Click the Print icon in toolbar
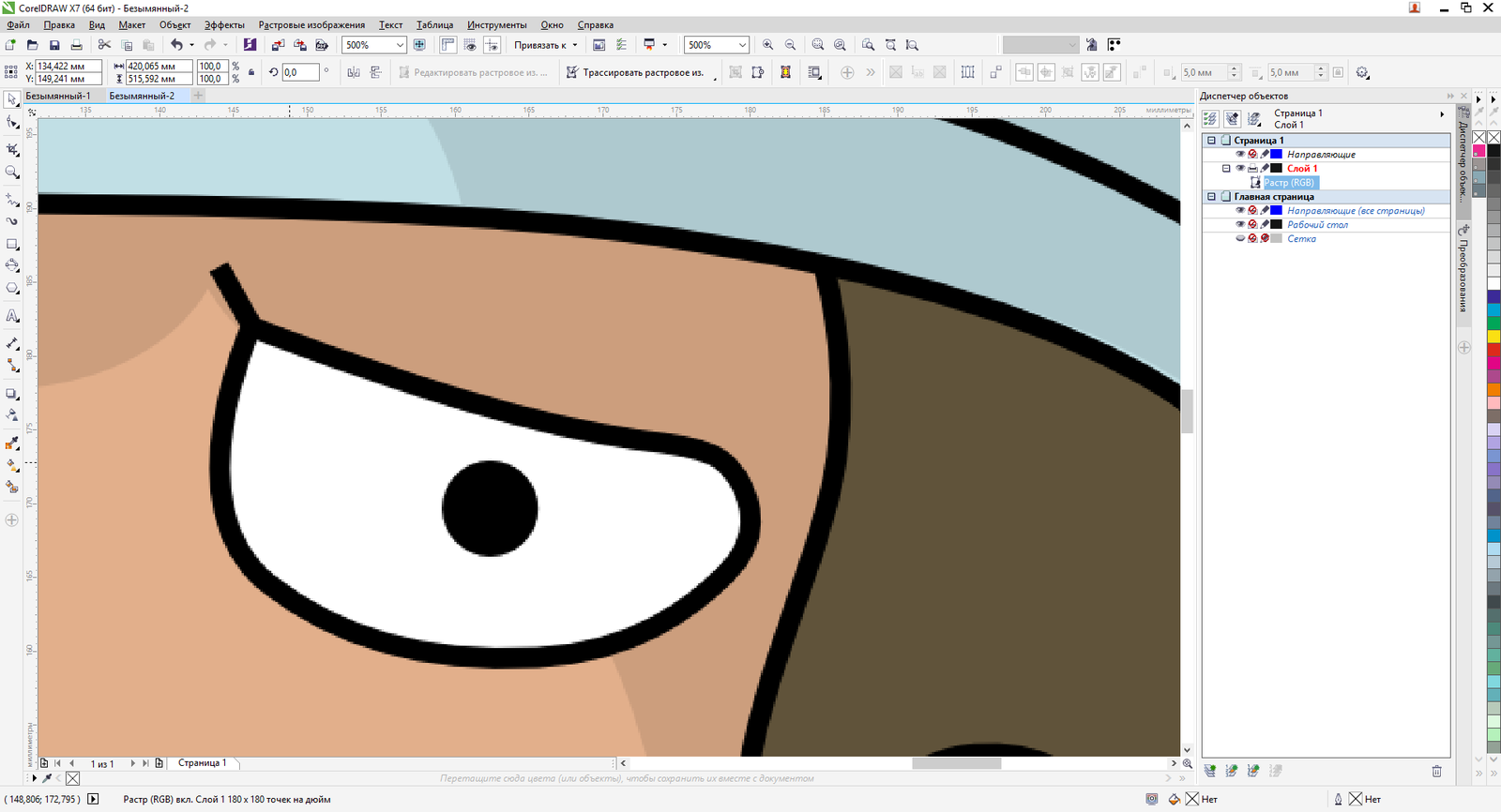This screenshot has height=812, width=1501. click(x=77, y=45)
